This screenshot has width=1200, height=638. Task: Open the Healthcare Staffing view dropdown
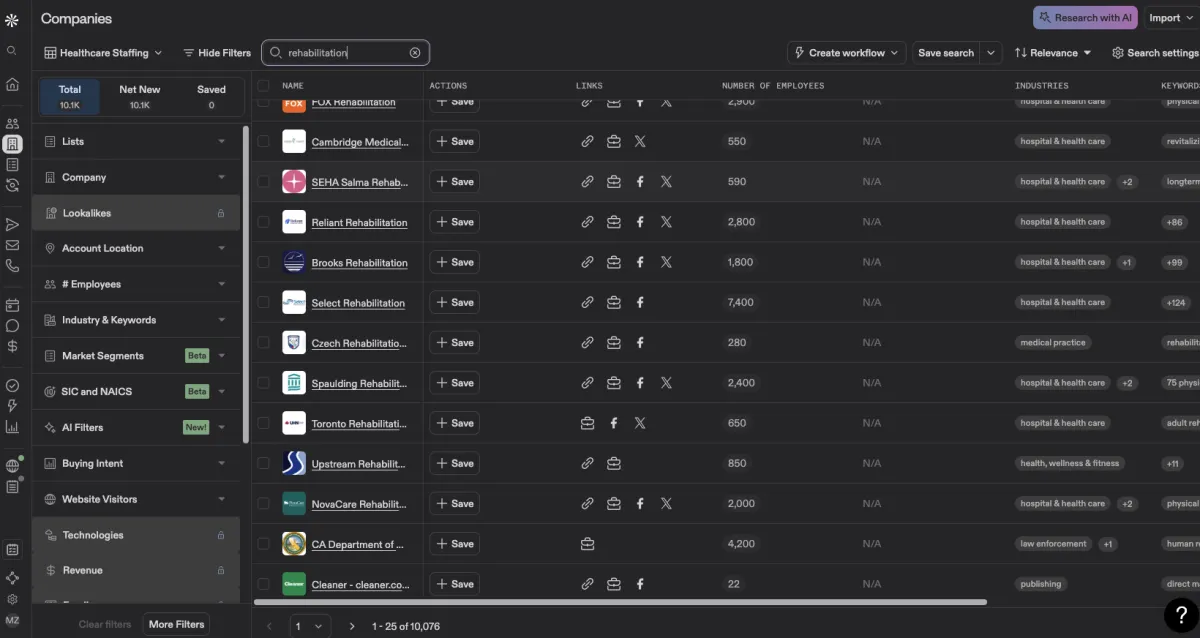pos(103,53)
